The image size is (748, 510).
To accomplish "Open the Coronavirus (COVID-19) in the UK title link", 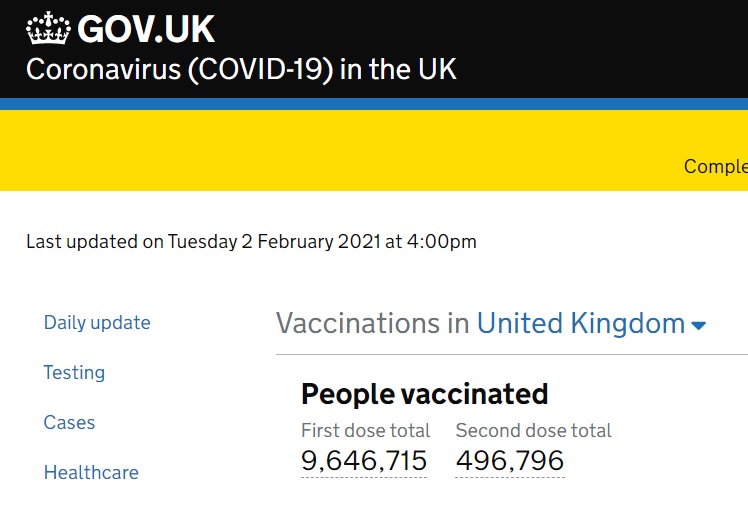I will click(x=241, y=69).
